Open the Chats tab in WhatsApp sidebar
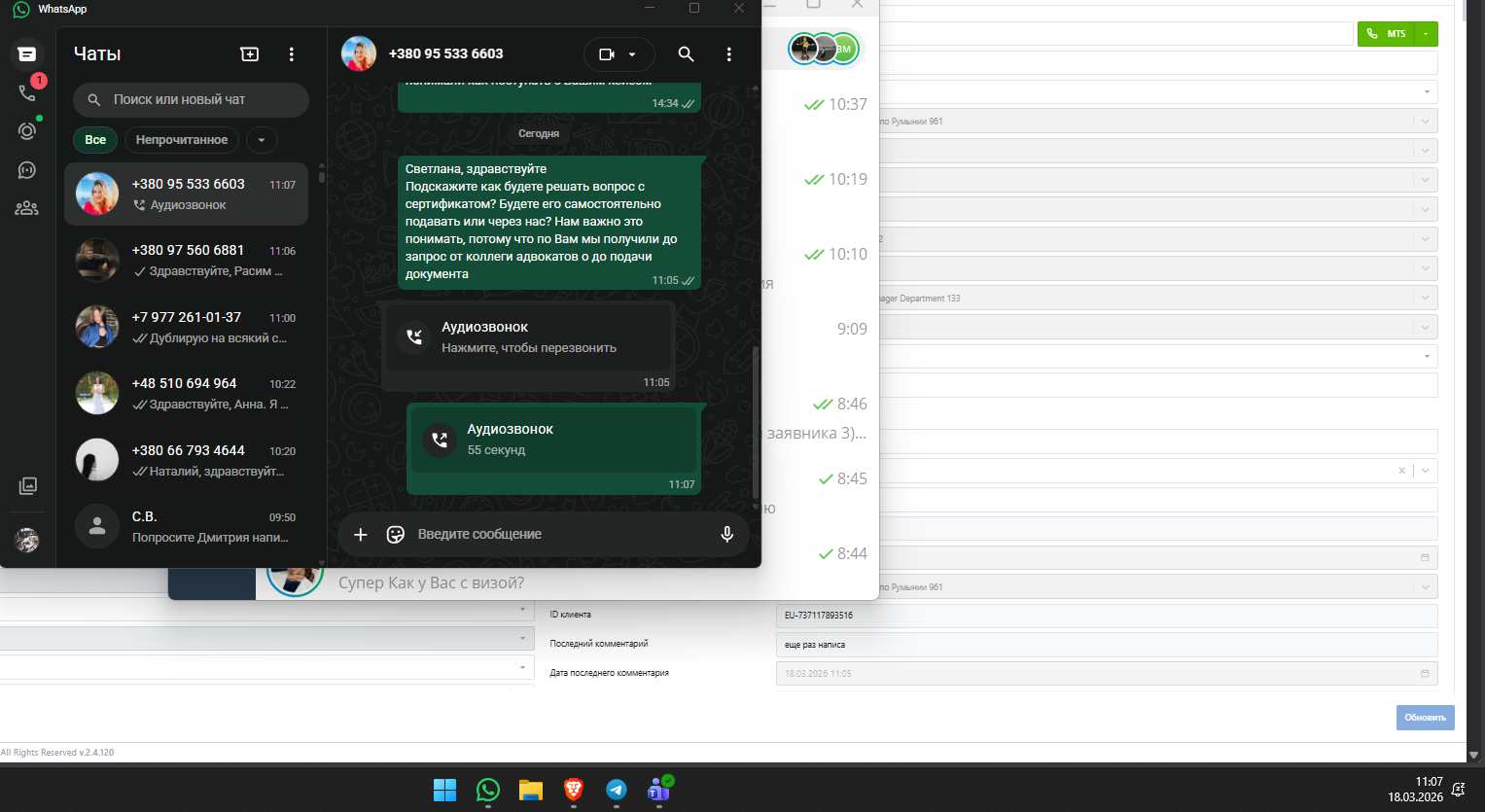Viewport: 1485px width, 812px height. [x=27, y=54]
